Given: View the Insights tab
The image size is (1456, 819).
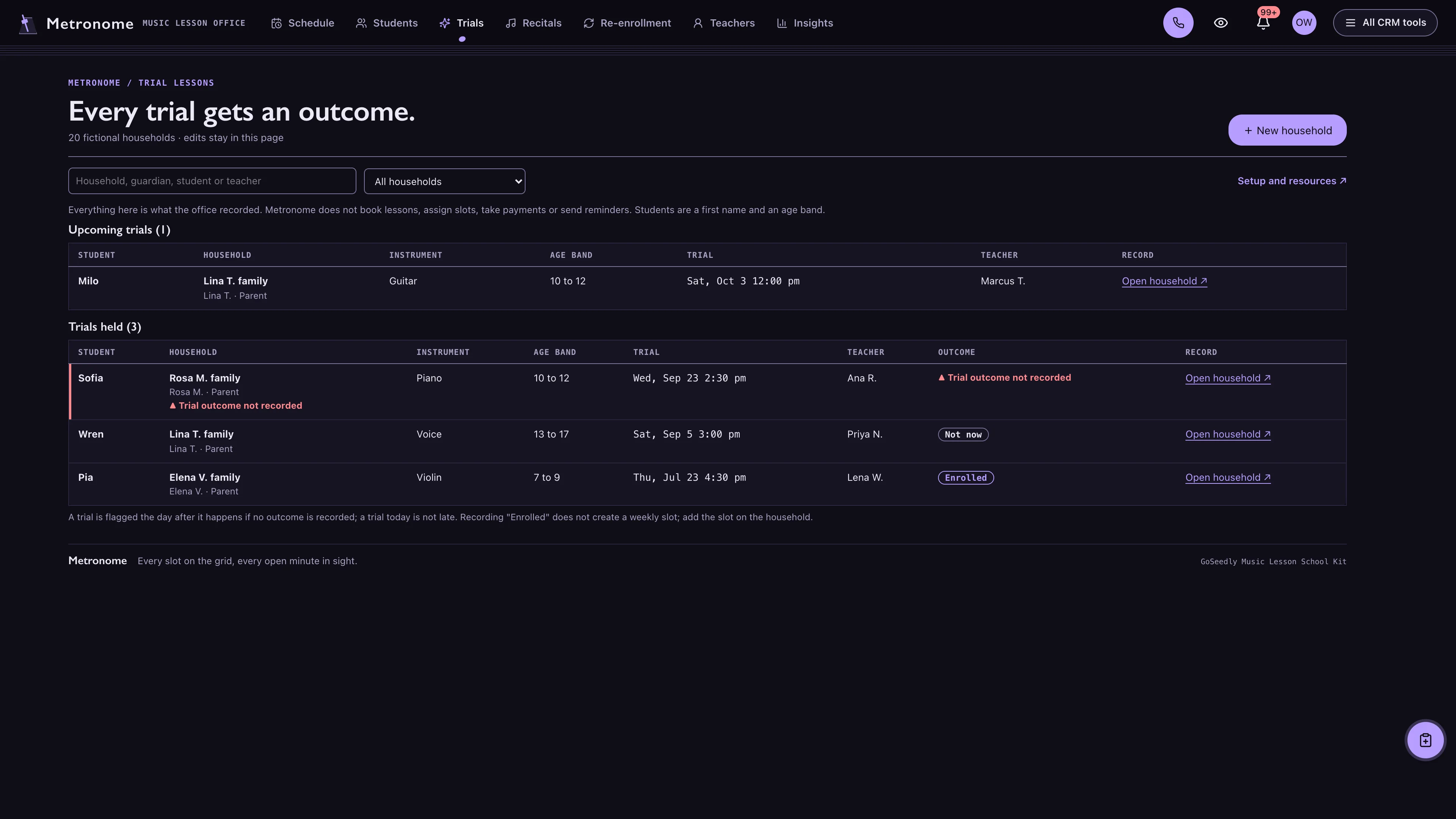Looking at the screenshot, I should 804,23.
